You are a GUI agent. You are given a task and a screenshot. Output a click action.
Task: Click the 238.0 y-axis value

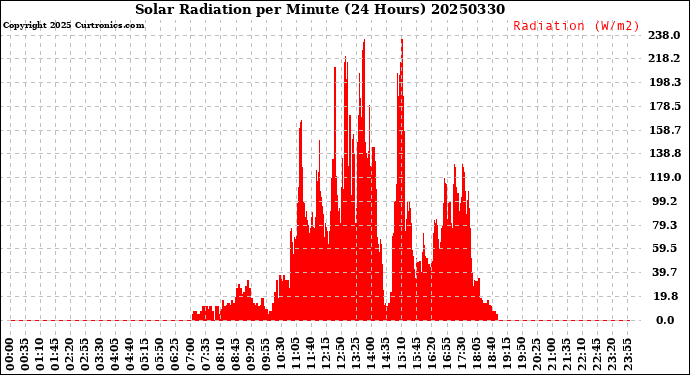click(x=664, y=35)
